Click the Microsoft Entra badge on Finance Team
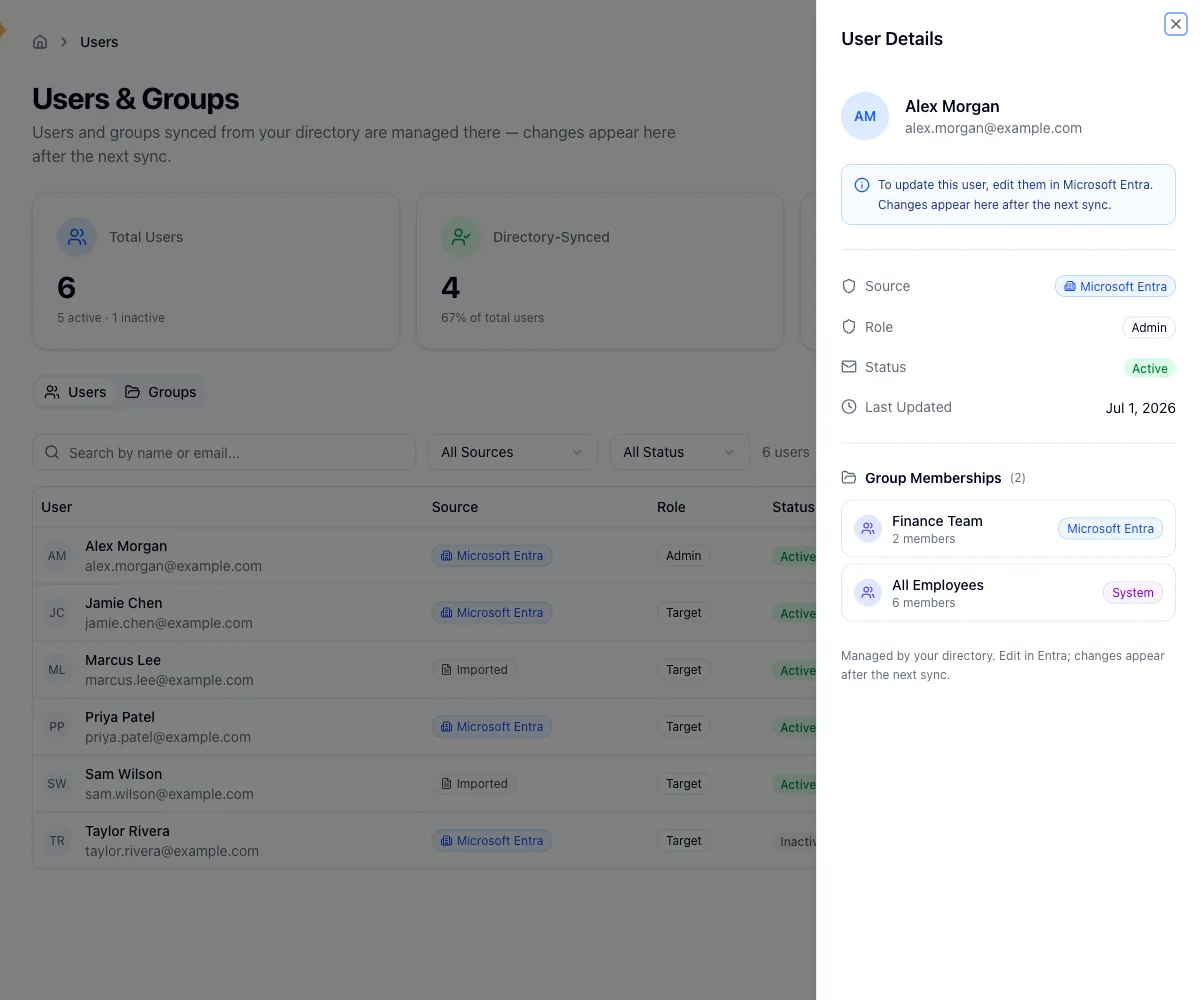The image size is (1200, 1000). click(x=1110, y=528)
